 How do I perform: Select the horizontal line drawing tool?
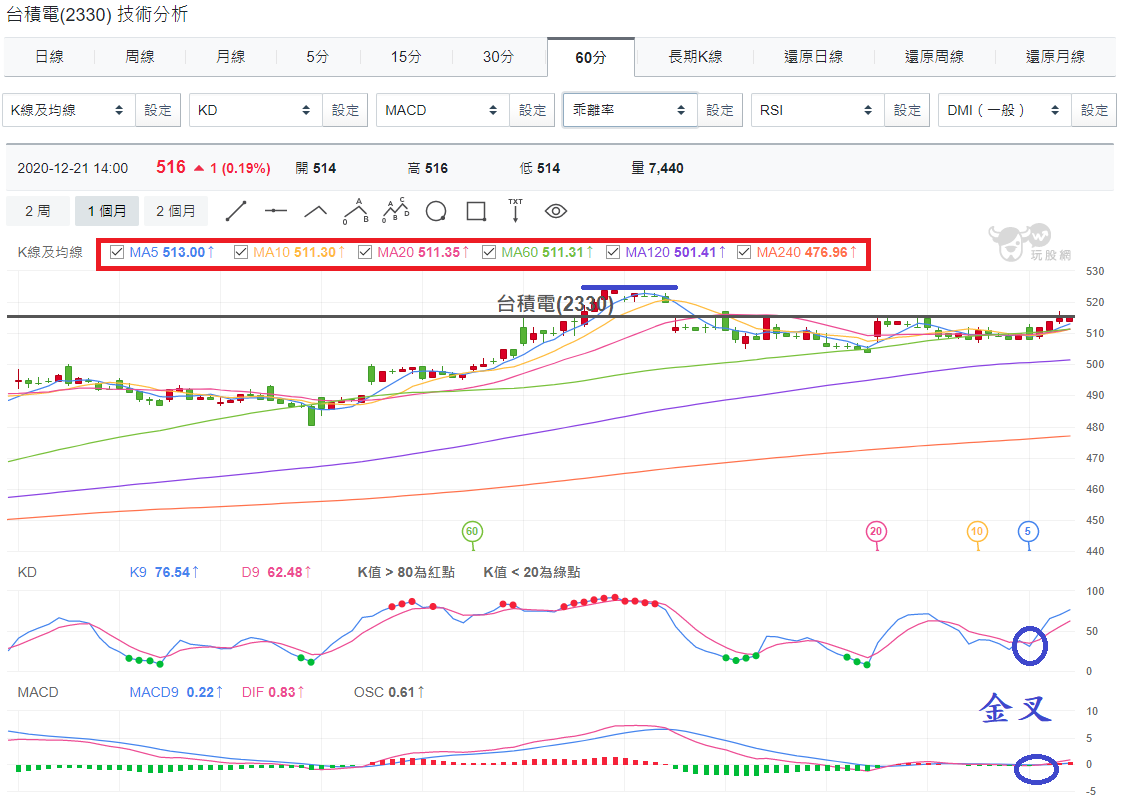pyautogui.click(x=276, y=211)
